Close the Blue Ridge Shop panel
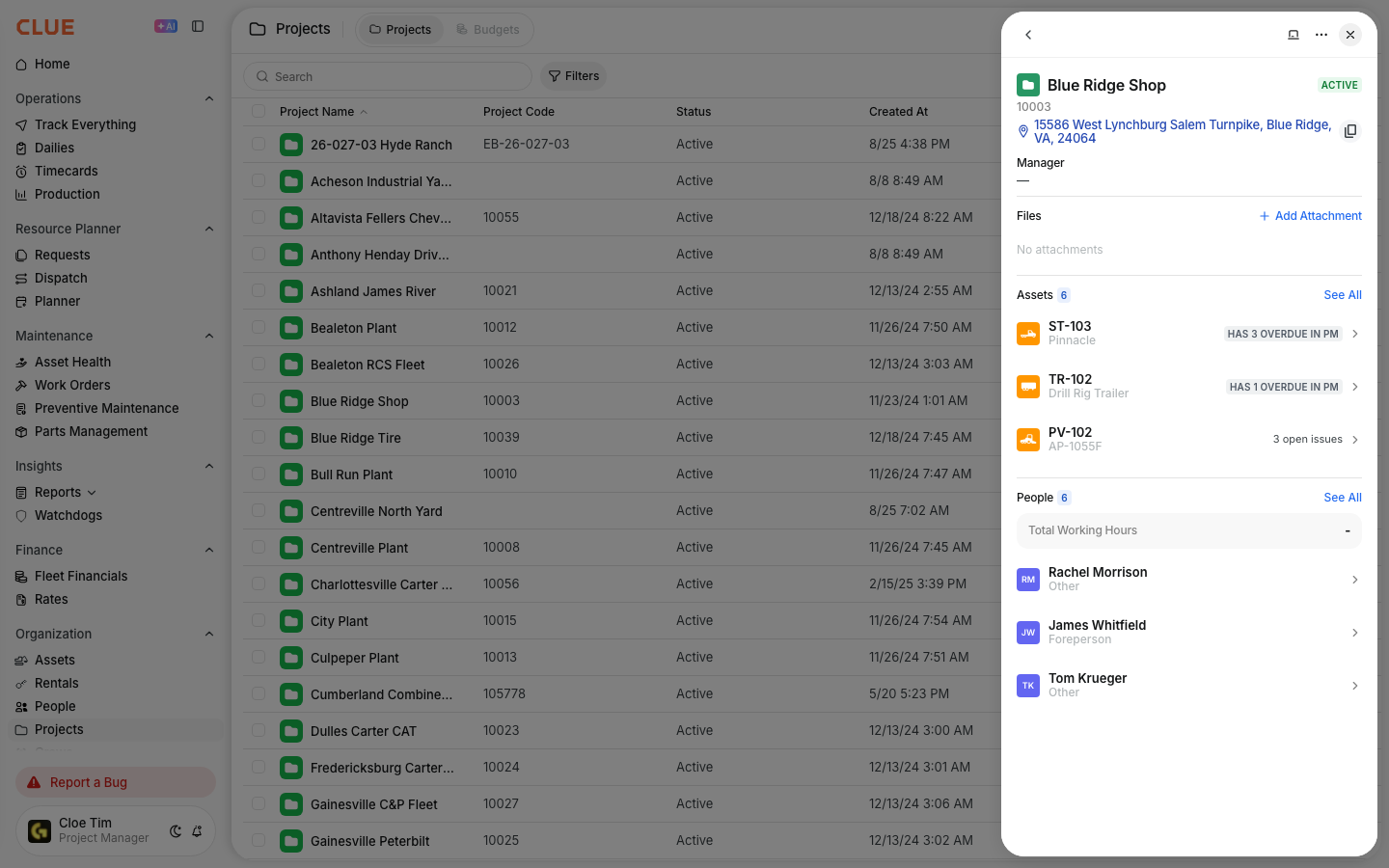This screenshot has width=1389, height=868. (1350, 35)
